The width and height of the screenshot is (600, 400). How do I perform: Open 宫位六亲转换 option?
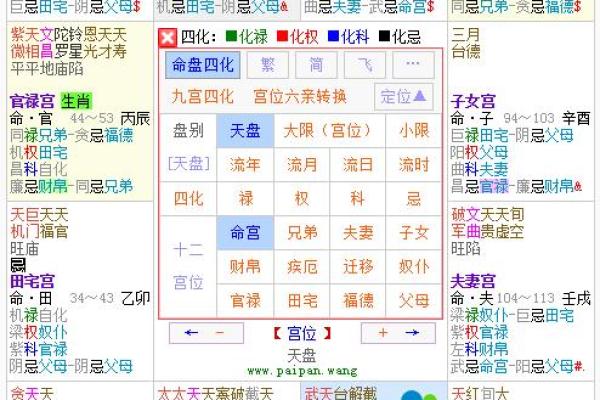[x=301, y=97]
